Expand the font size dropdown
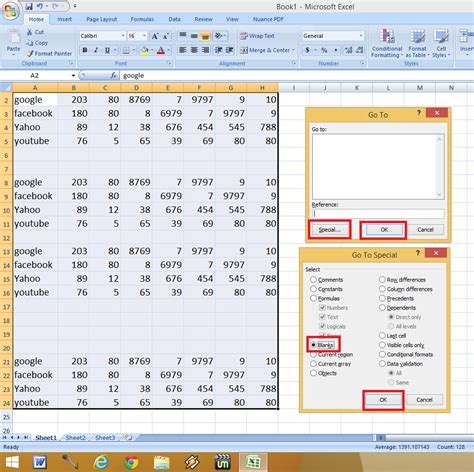 pyautogui.click(x=144, y=36)
